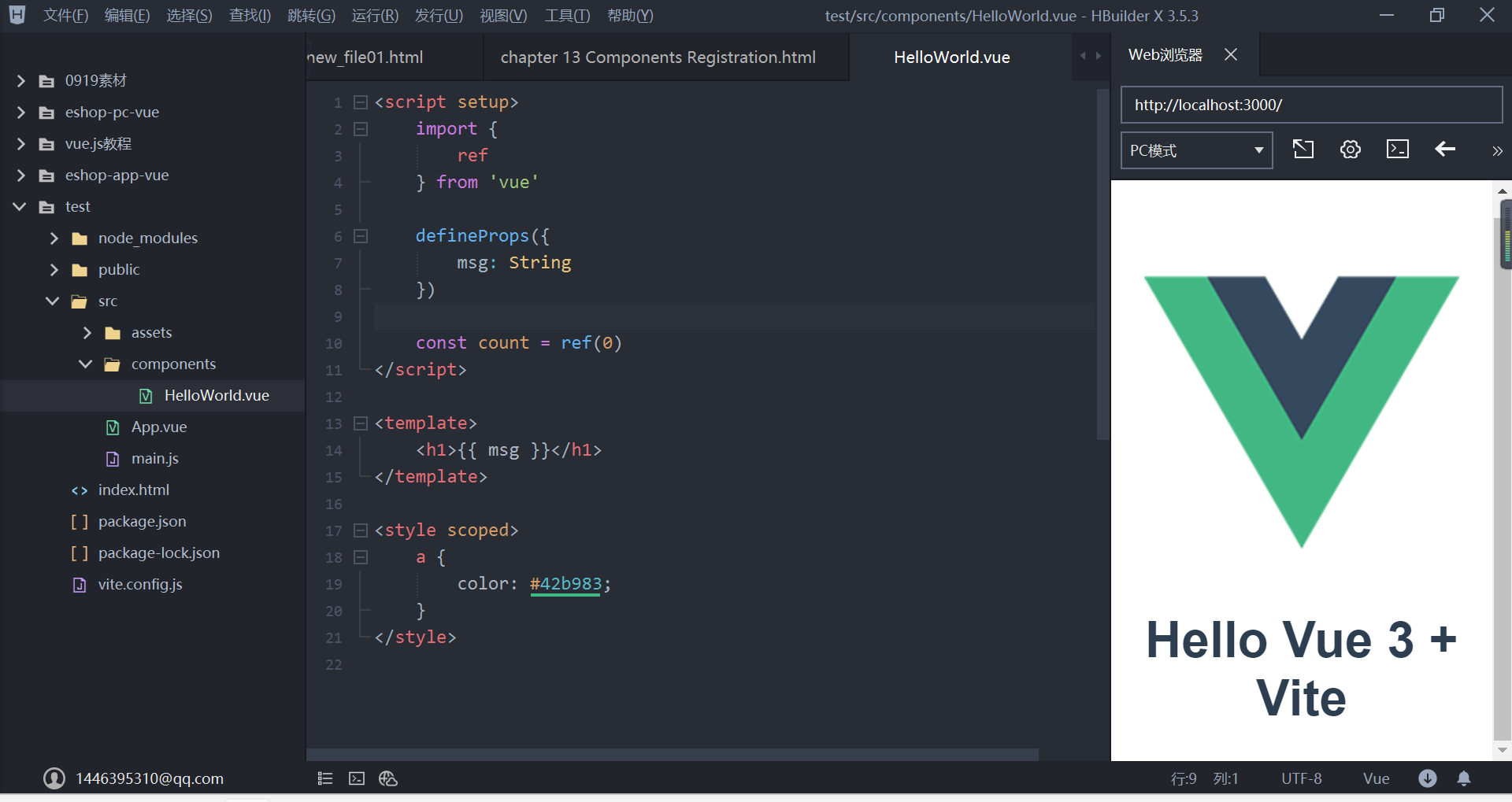Expand the public folder

click(54, 270)
